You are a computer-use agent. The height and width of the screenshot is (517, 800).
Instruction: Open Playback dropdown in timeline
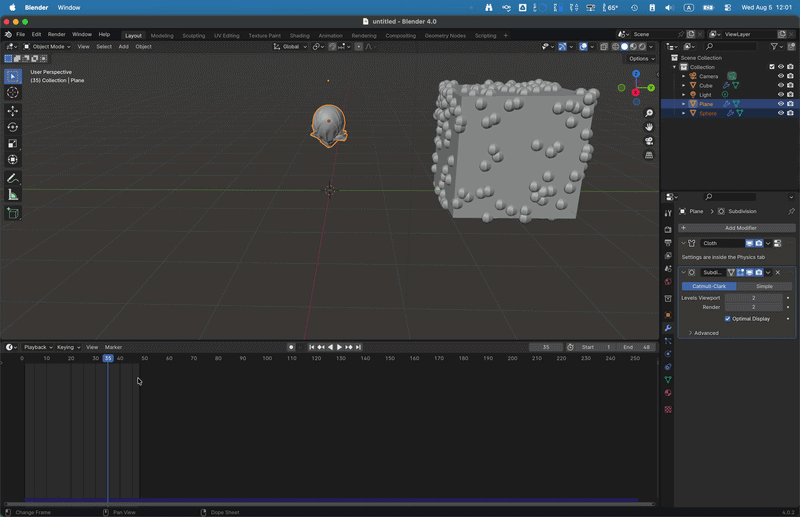pos(38,347)
